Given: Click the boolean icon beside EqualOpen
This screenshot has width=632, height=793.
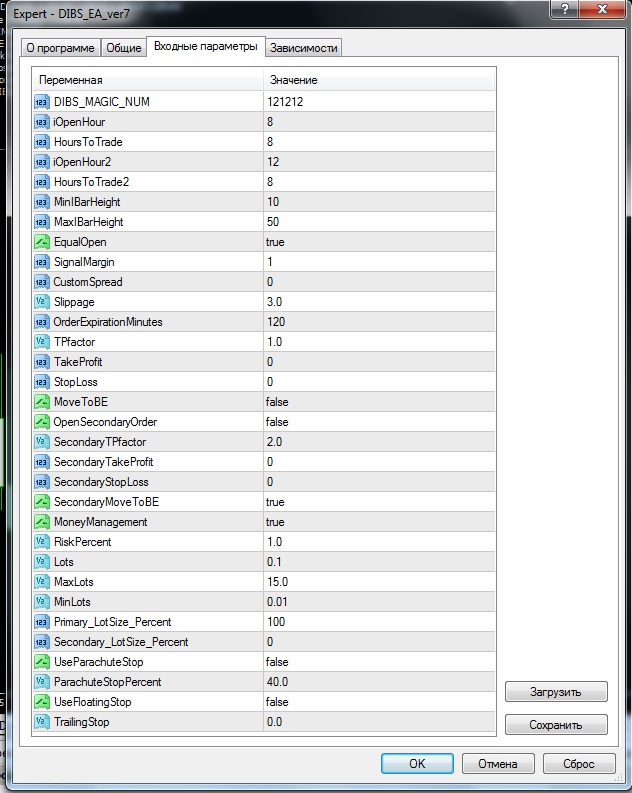Looking at the screenshot, I should (x=42, y=242).
